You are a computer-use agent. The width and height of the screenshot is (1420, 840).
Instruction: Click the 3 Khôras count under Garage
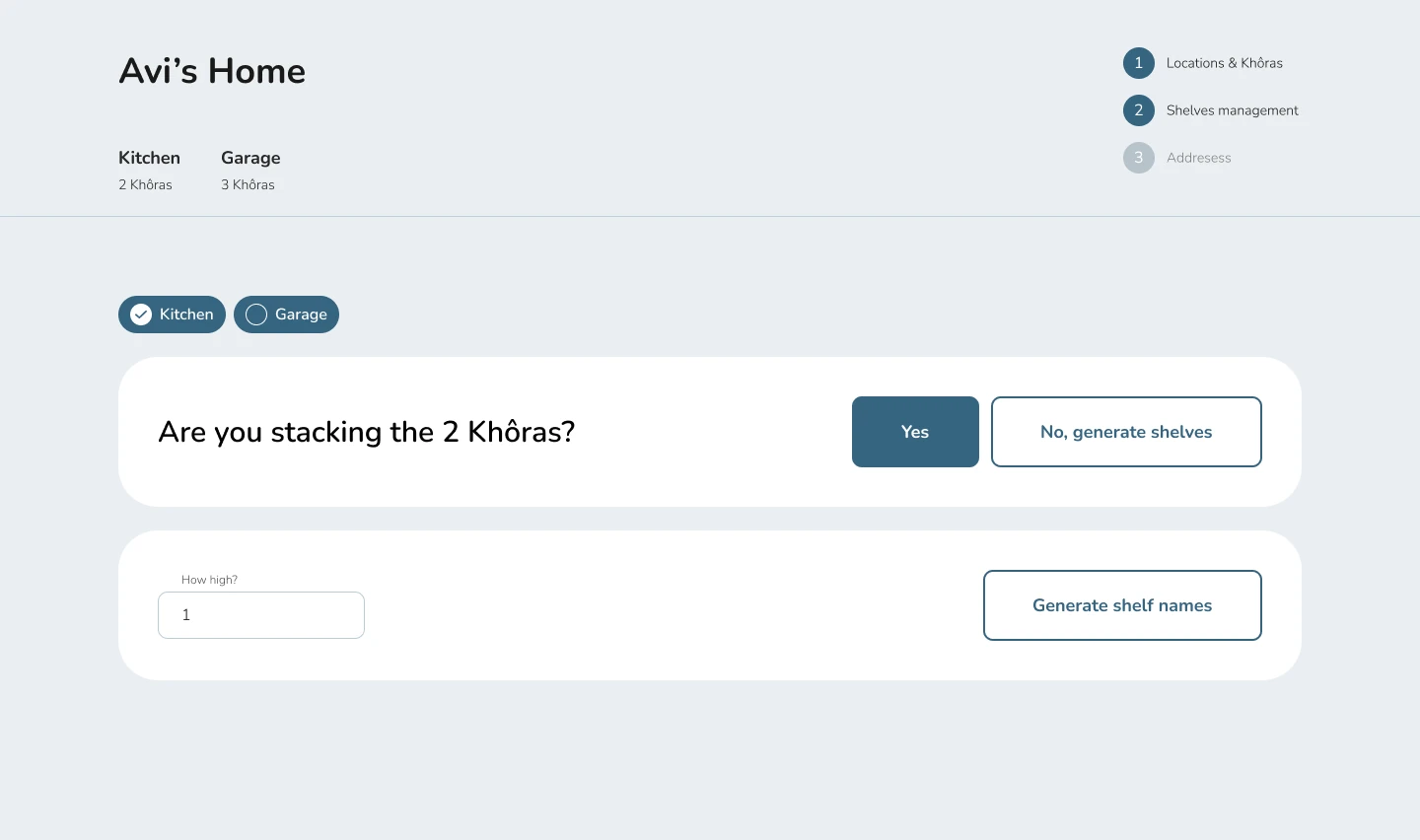(x=248, y=184)
